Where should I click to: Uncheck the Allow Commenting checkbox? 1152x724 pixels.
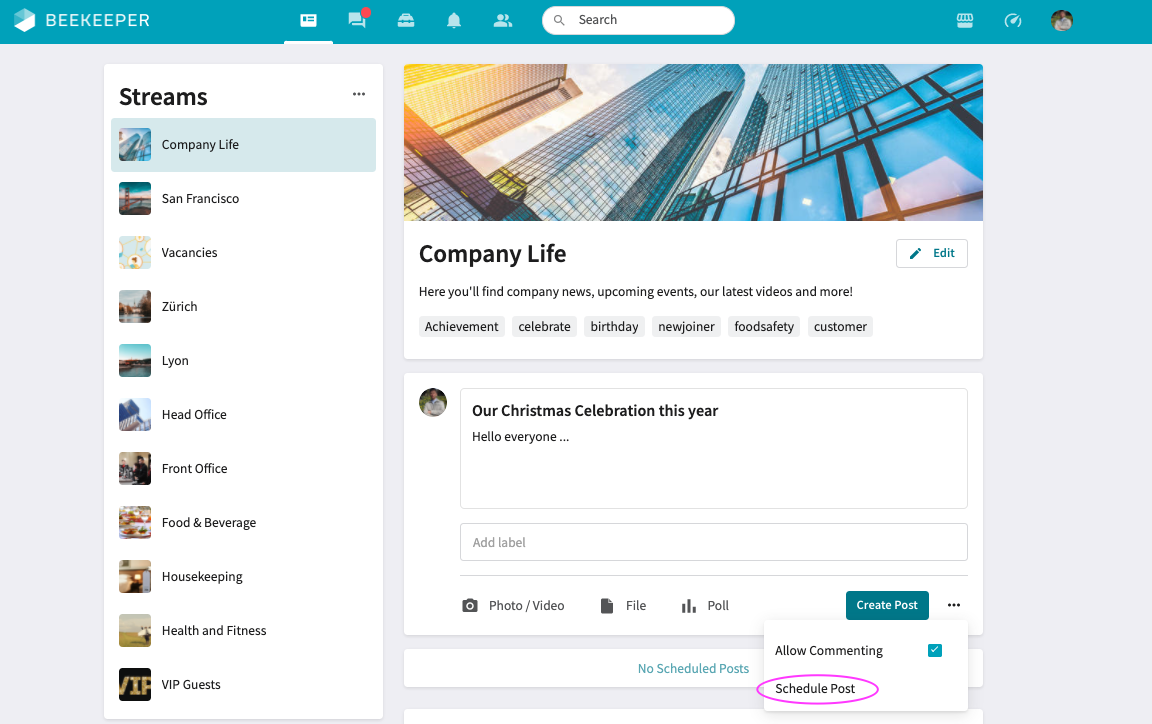(x=934, y=650)
